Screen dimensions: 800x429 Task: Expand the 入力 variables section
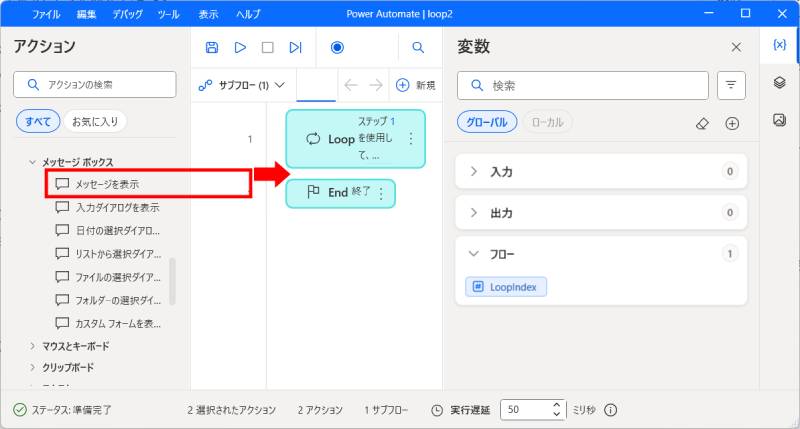(x=474, y=172)
